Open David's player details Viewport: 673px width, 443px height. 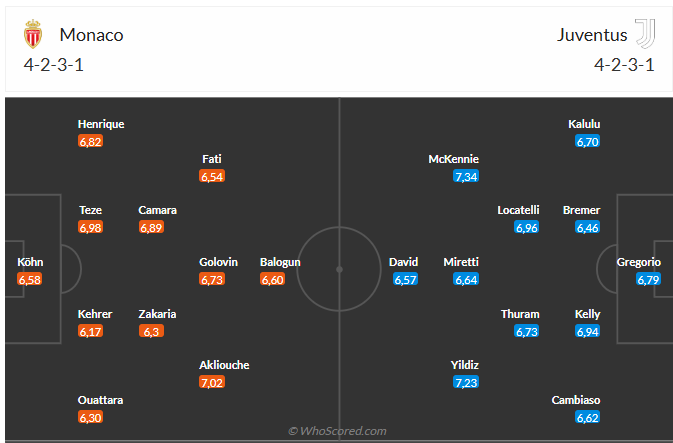(404, 262)
